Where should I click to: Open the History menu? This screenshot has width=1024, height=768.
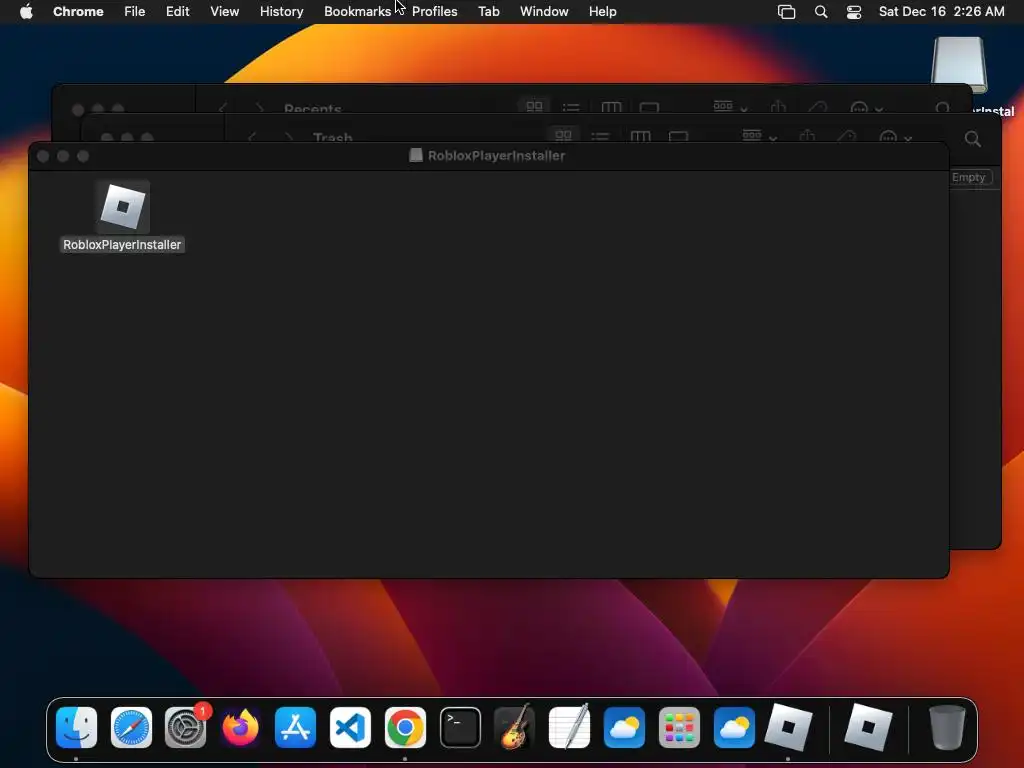[x=281, y=11]
